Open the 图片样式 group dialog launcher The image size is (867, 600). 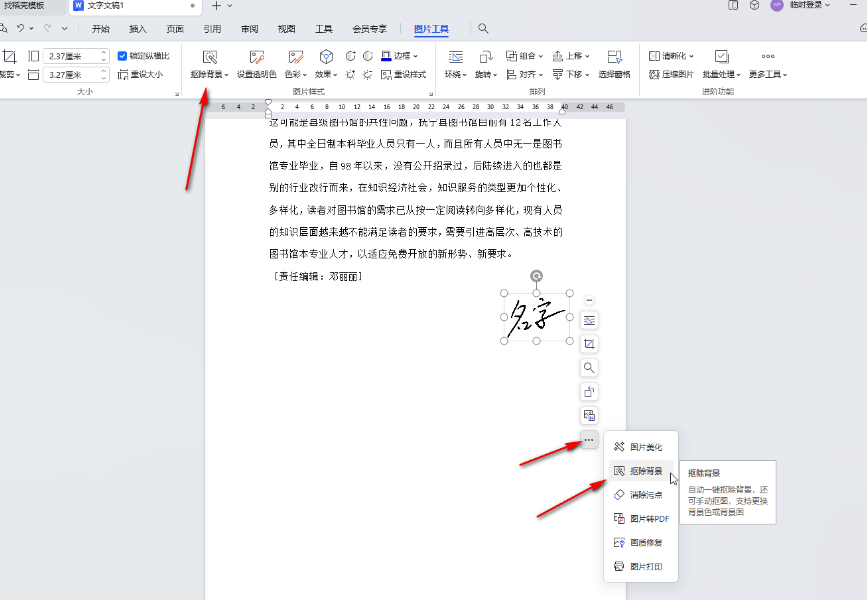point(431,93)
